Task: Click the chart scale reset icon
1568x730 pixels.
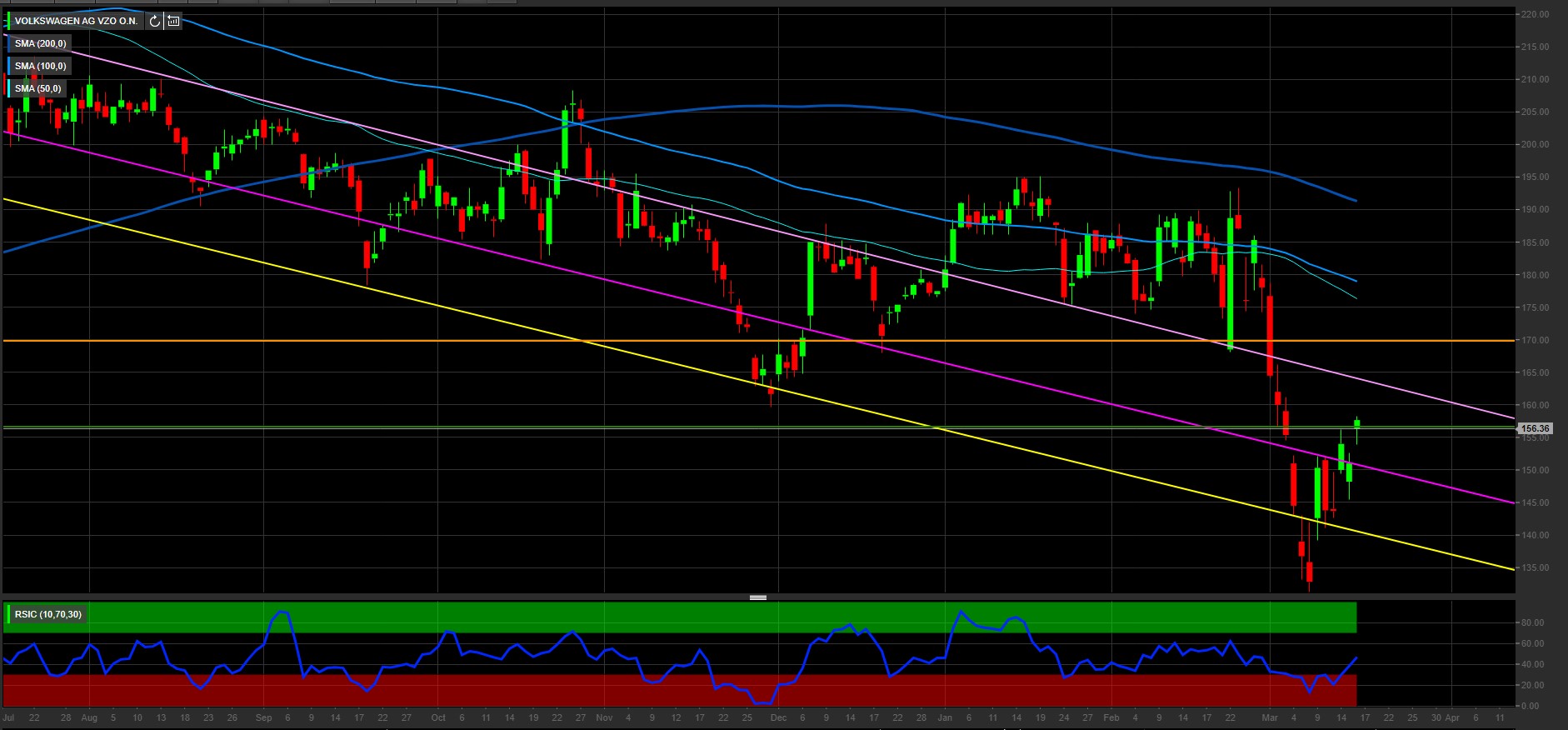Action: [x=173, y=21]
